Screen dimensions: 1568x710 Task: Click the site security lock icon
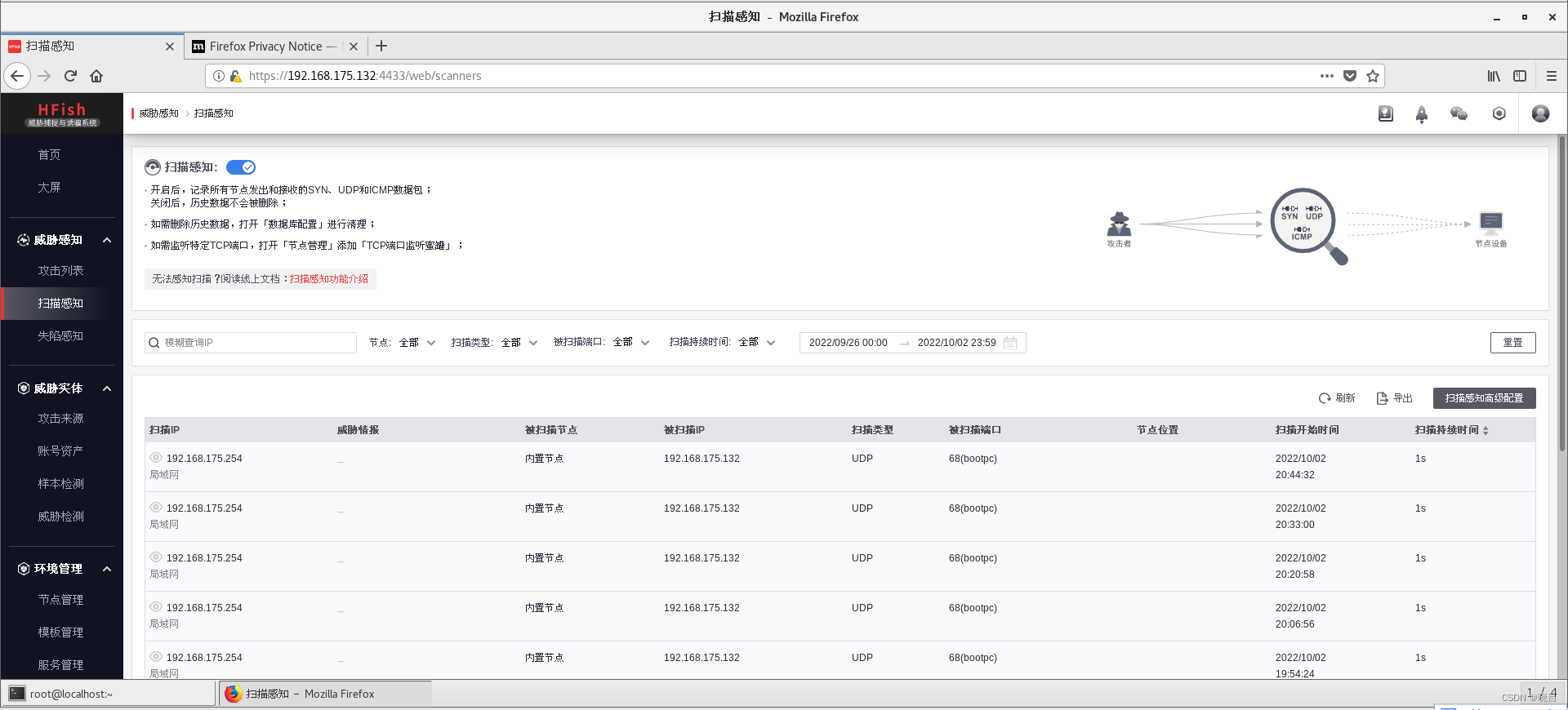pos(236,76)
